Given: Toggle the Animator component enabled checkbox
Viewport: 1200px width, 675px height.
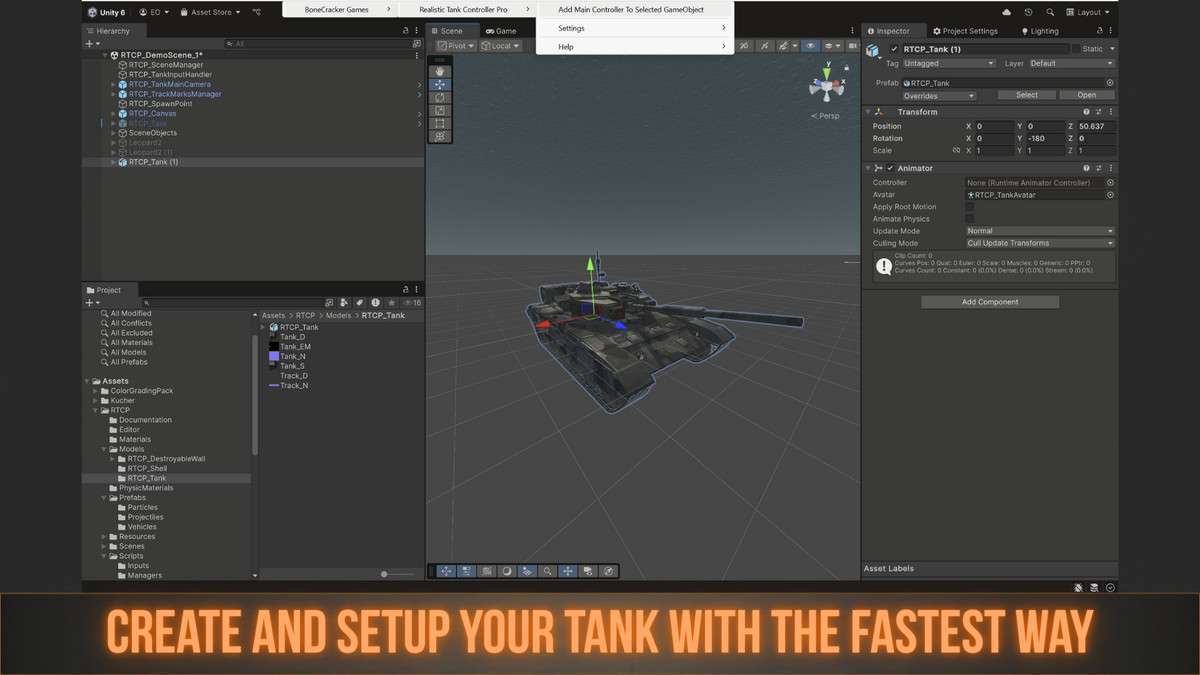Looking at the screenshot, I should coord(890,168).
